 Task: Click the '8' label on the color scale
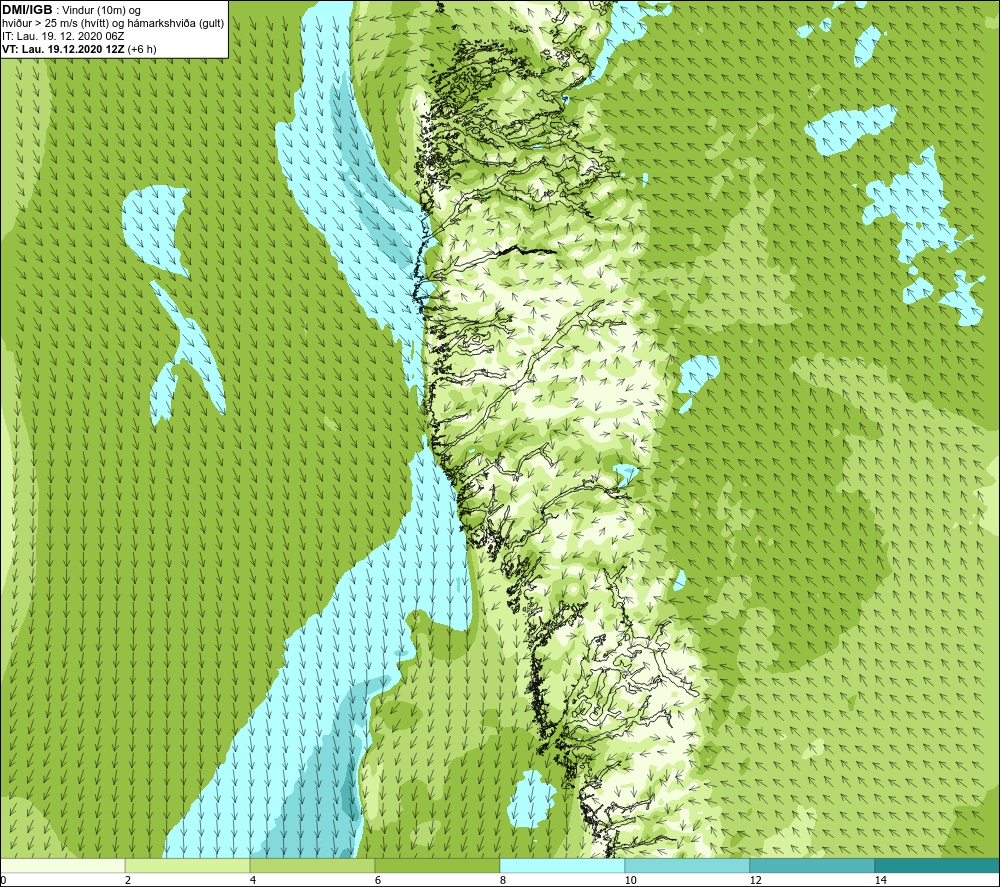click(503, 880)
